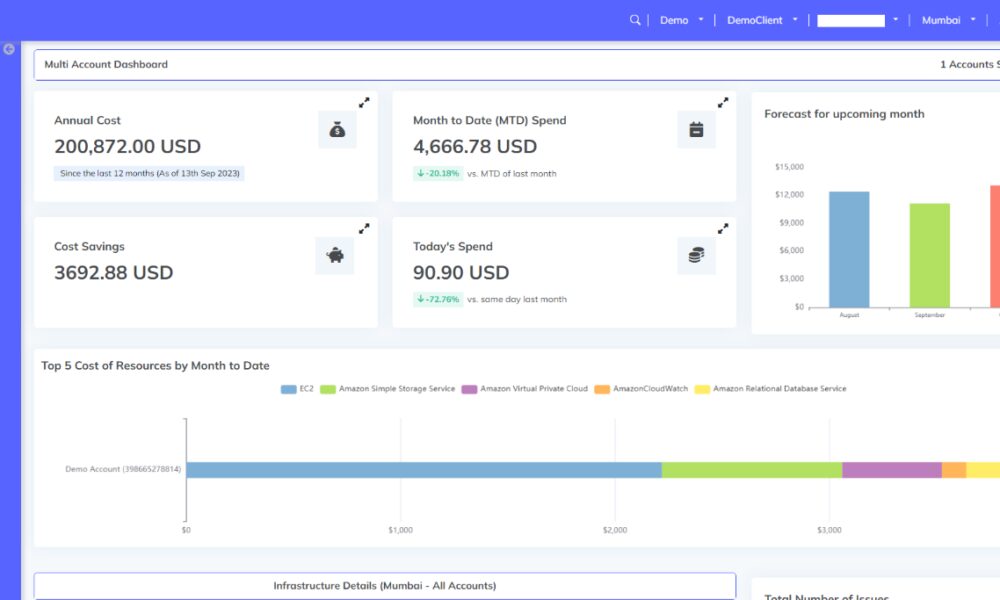Open the Demo dropdown in header
This screenshot has height=600, width=1000.
tap(682, 20)
